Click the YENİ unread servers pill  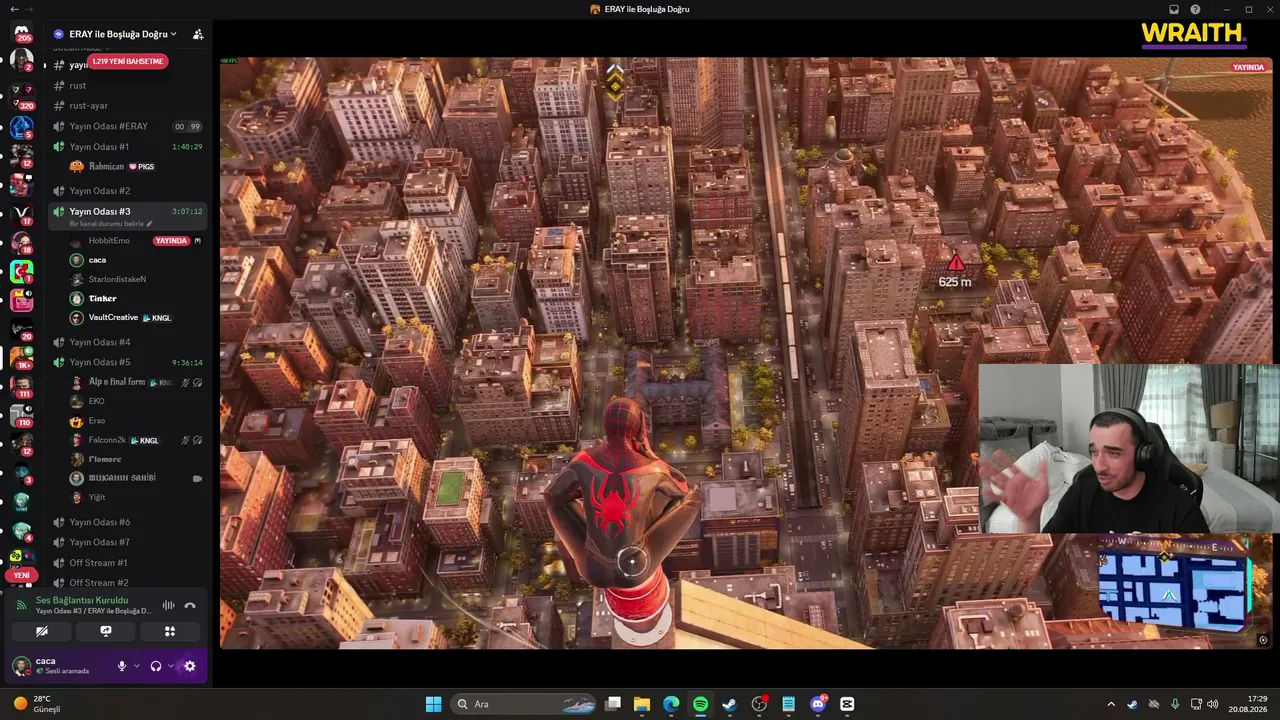click(x=21, y=576)
